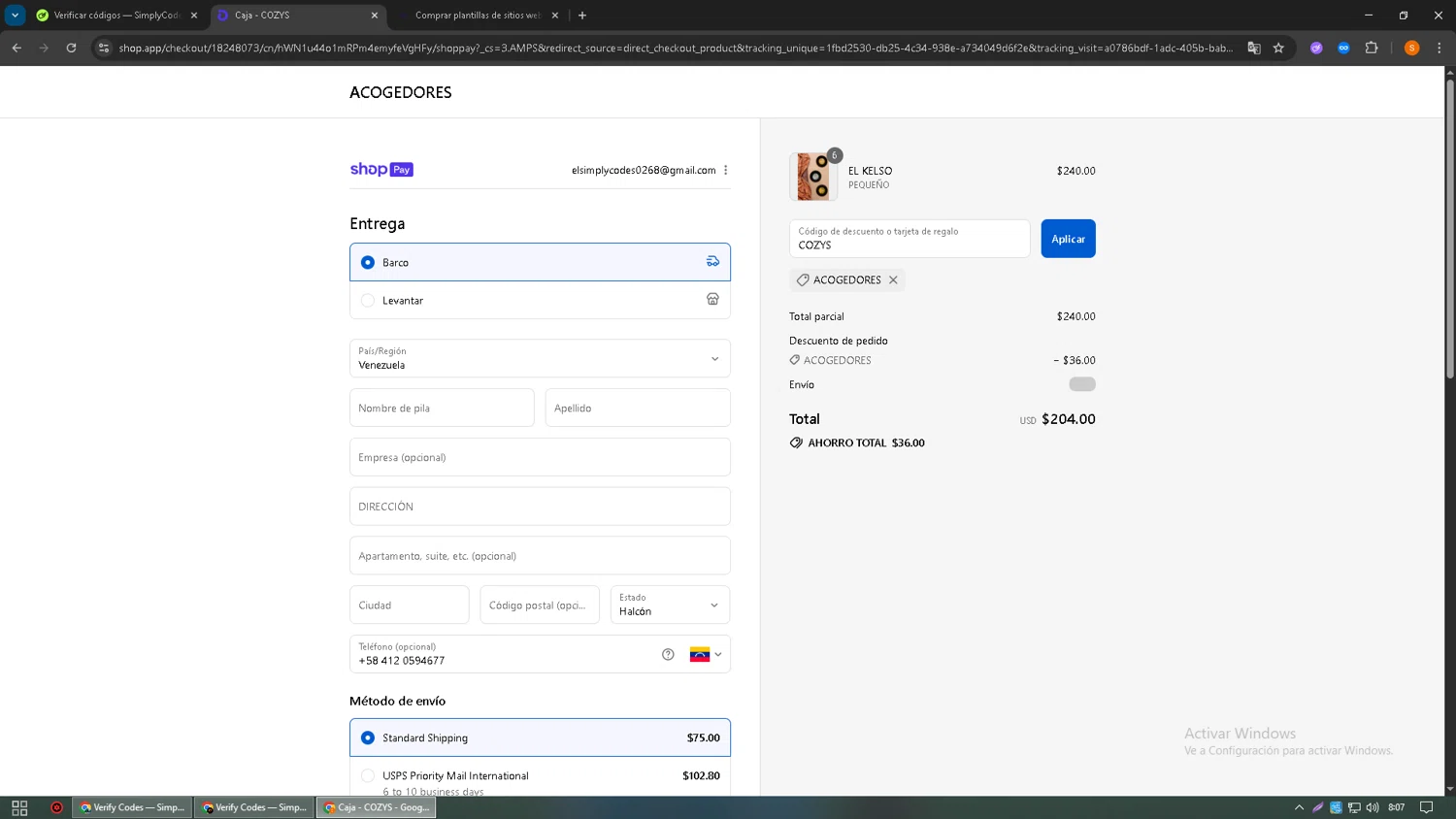Bookmark this page with the star icon

[1278, 48]
